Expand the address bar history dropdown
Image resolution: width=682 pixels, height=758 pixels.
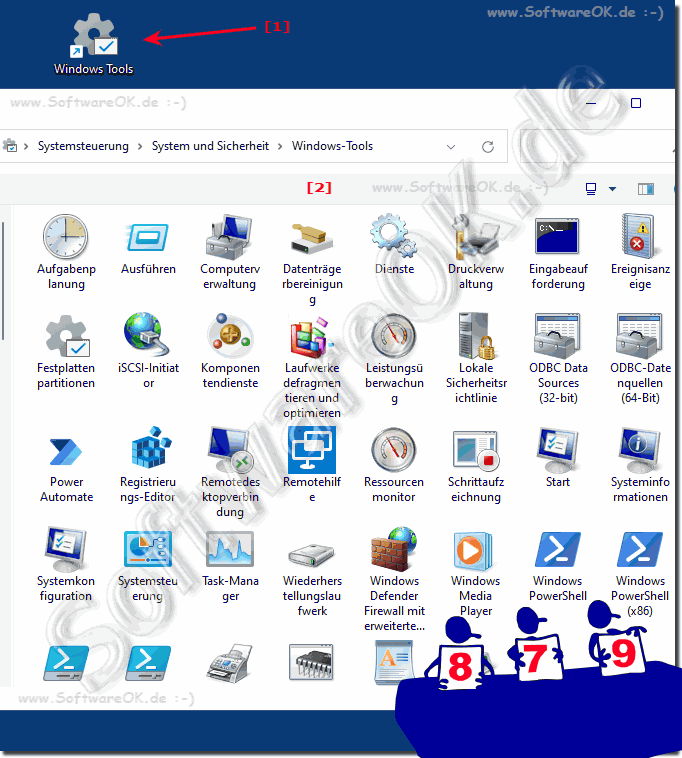click(x=451, y=146)
